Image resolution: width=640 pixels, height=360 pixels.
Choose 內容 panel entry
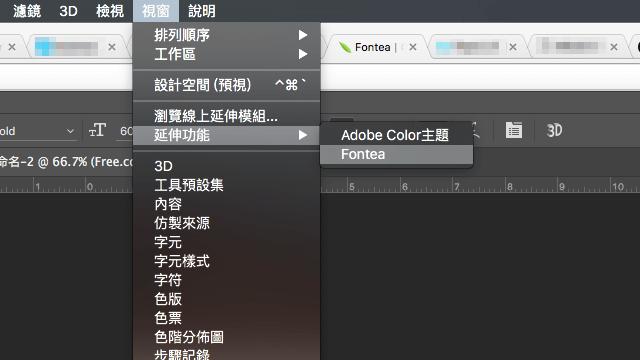coord(227,204)
